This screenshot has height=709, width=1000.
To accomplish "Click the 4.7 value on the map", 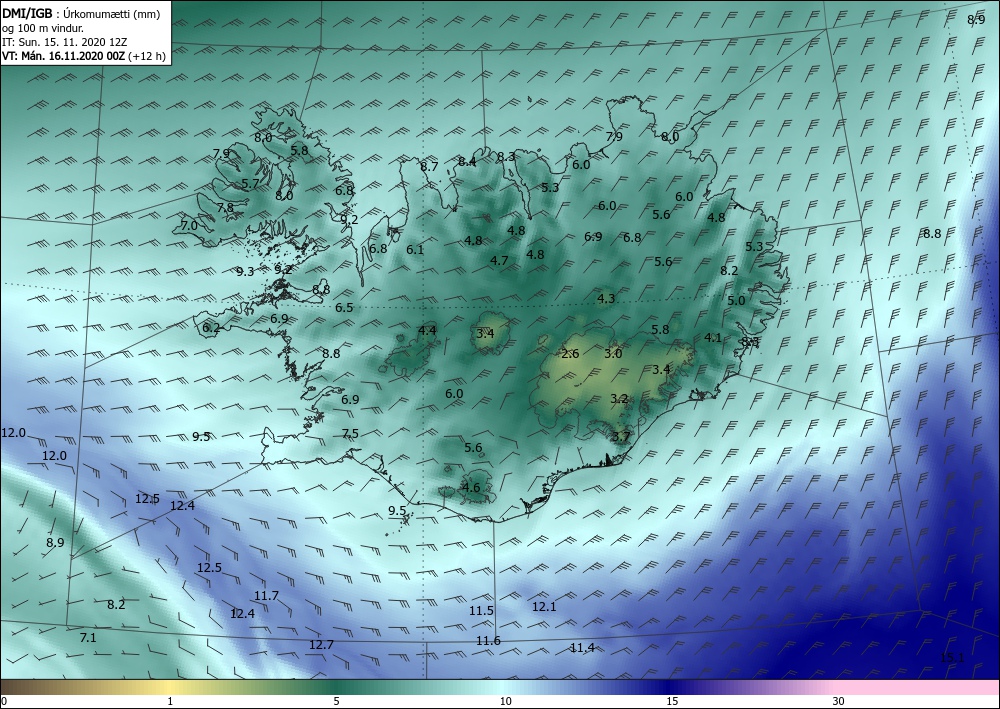I will tap(499, 261).
